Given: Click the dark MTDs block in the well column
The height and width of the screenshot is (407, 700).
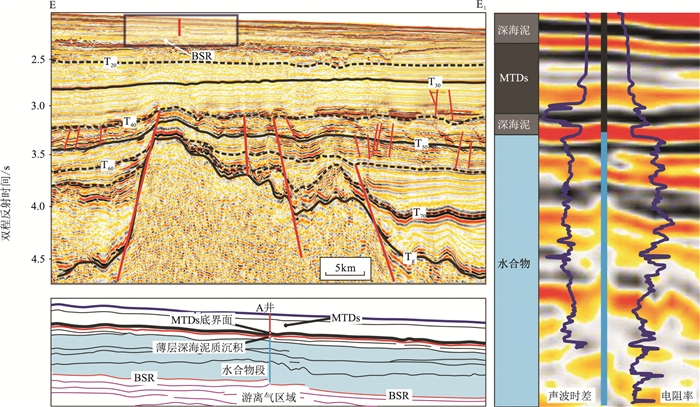Looking at the screenshot, I should point(517,77).
